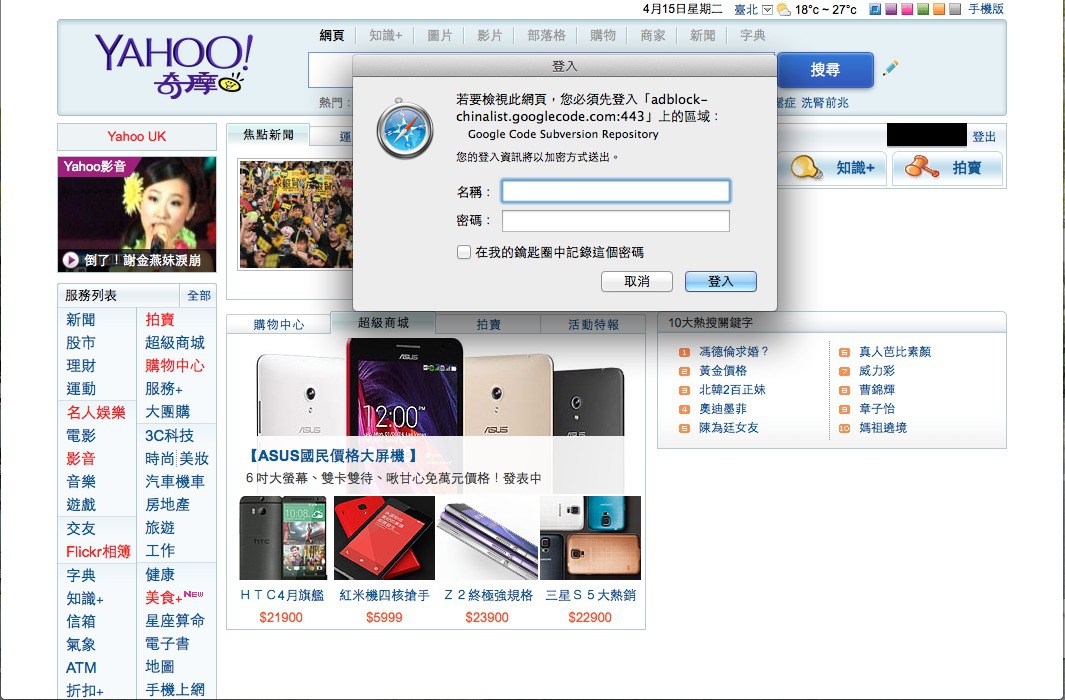1065x700 pixels.
Task: Open 信箱 in the service list
Action: point(81,621)
